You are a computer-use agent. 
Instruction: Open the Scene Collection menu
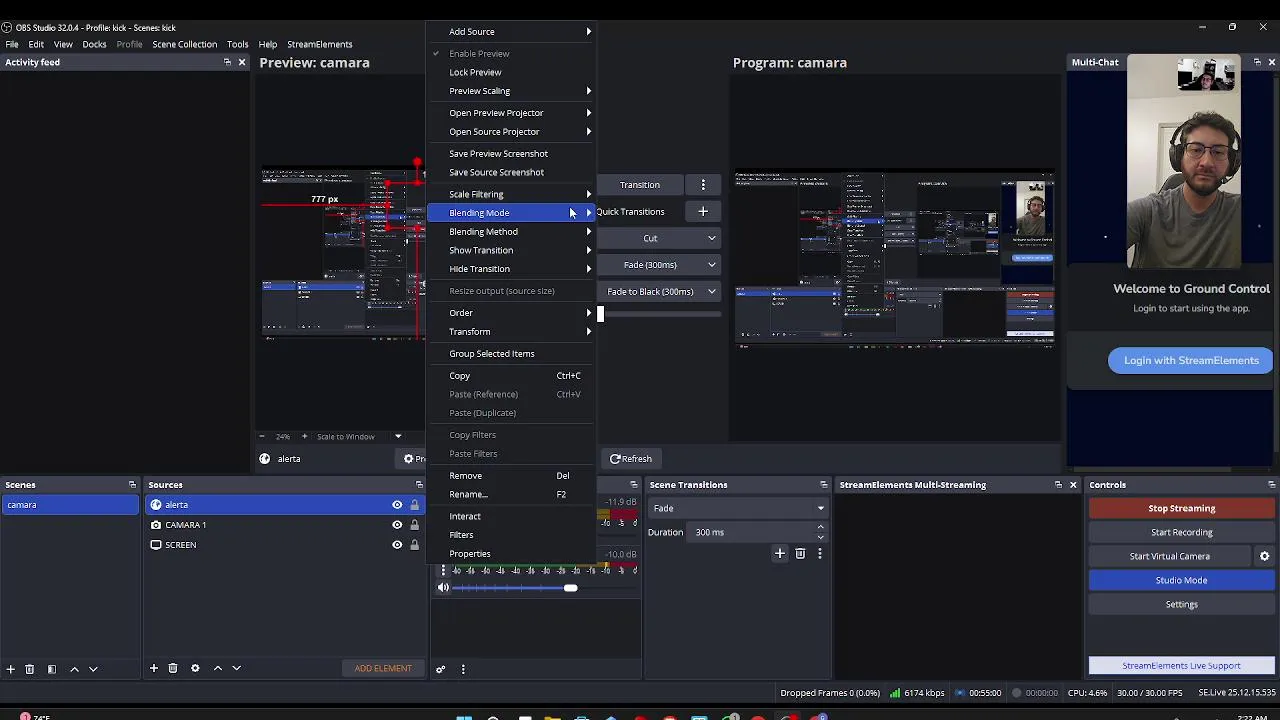[184, 44]
